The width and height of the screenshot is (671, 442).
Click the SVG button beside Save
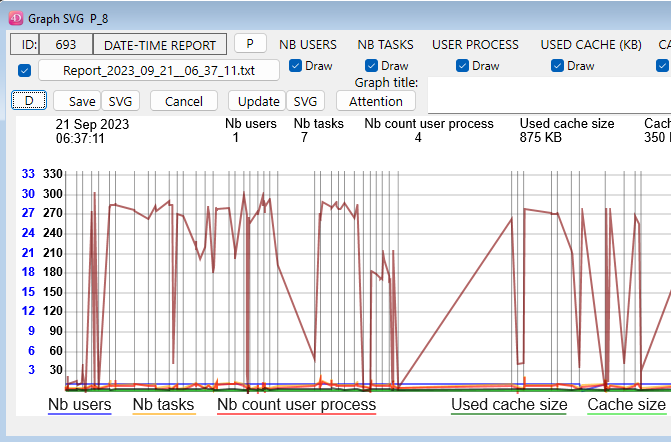[x=120, y=101]
